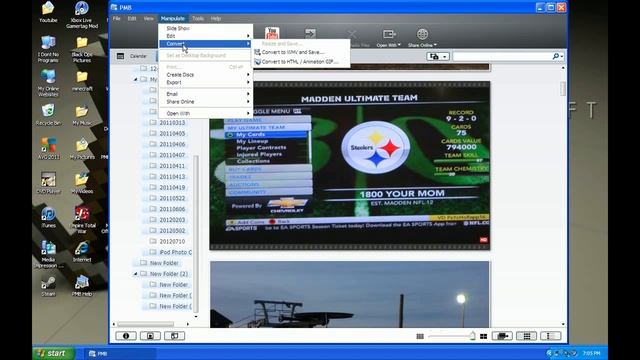Click the third bottom-left panel icon
Viewport: 640px width, 360px height.
(x=175, y=336)
